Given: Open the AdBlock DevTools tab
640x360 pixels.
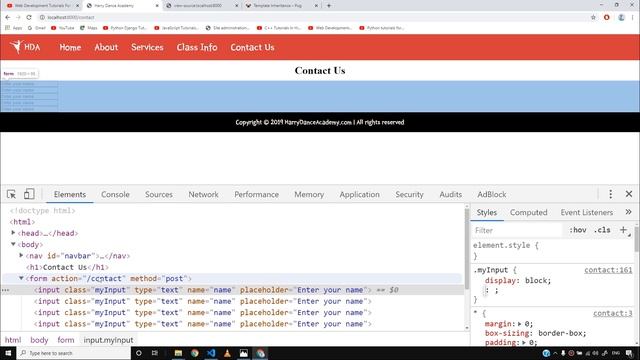Looking at the screenshot, I should point(492,195).
